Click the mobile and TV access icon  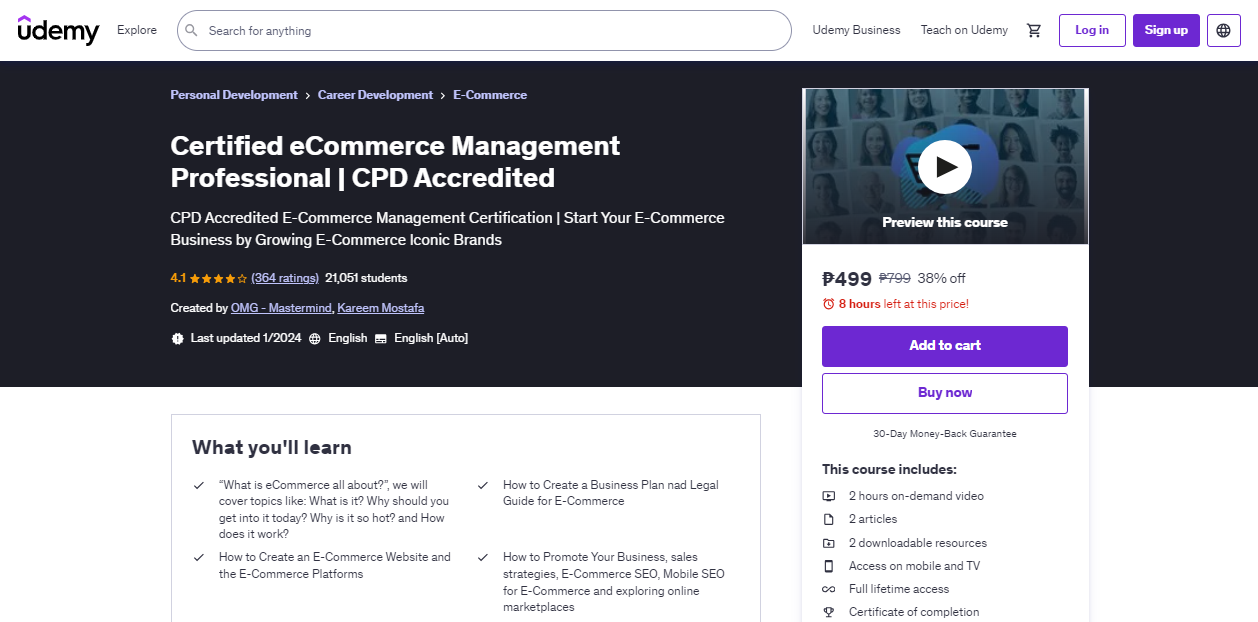[829, 566]
